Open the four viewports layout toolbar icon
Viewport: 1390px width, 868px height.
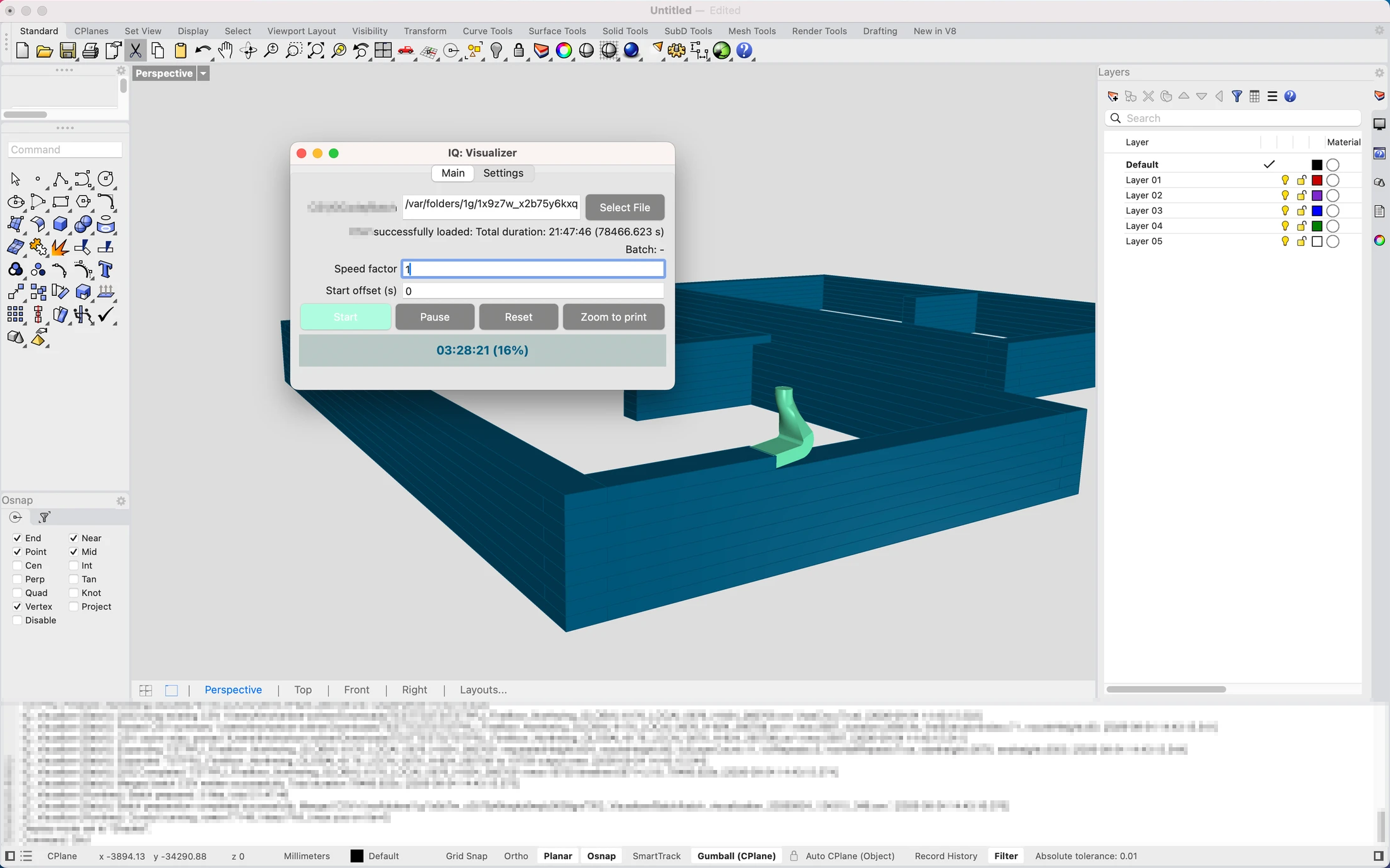coord(383,51)
